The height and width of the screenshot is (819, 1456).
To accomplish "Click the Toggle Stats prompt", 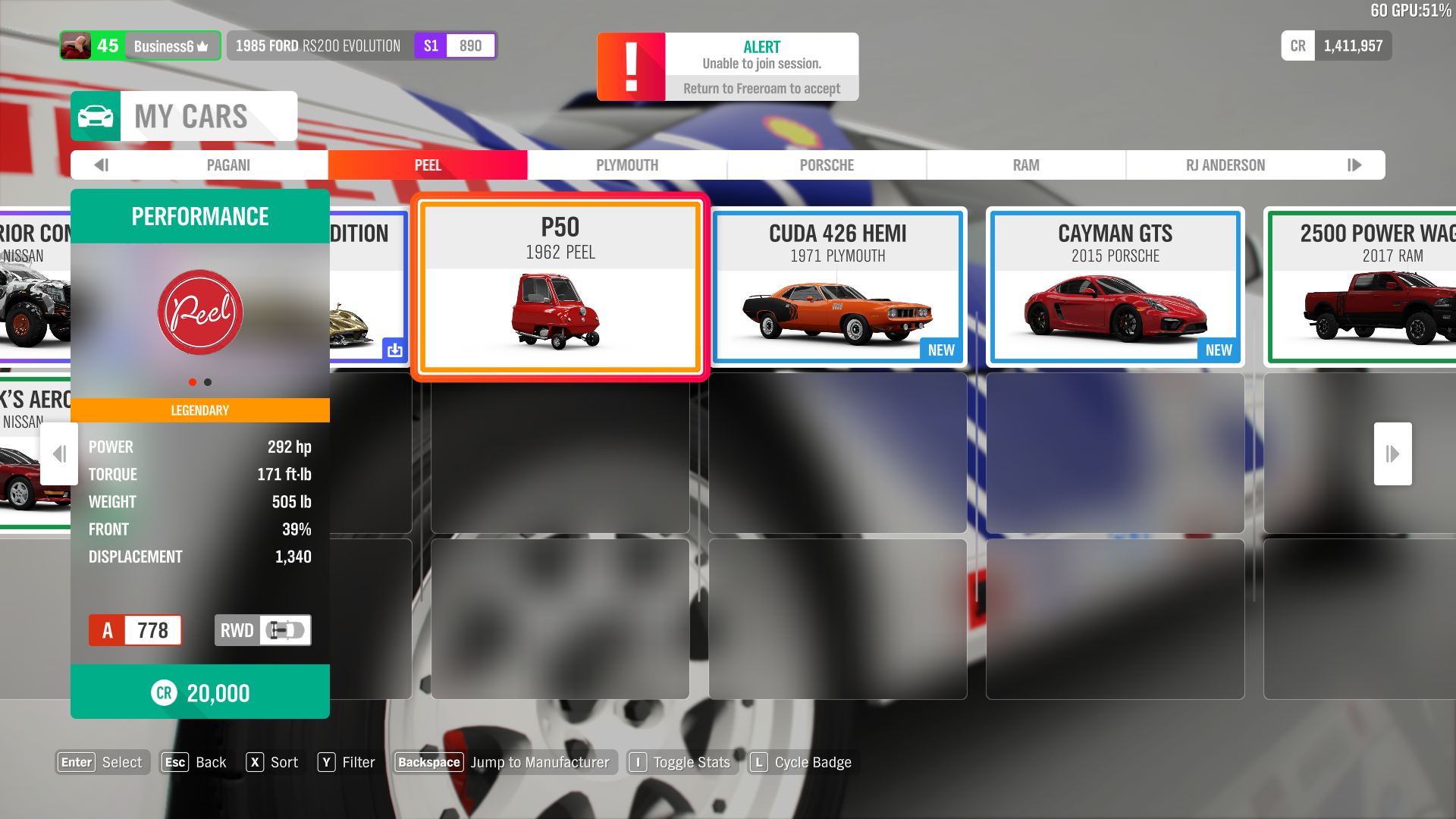I will [680, 762].
